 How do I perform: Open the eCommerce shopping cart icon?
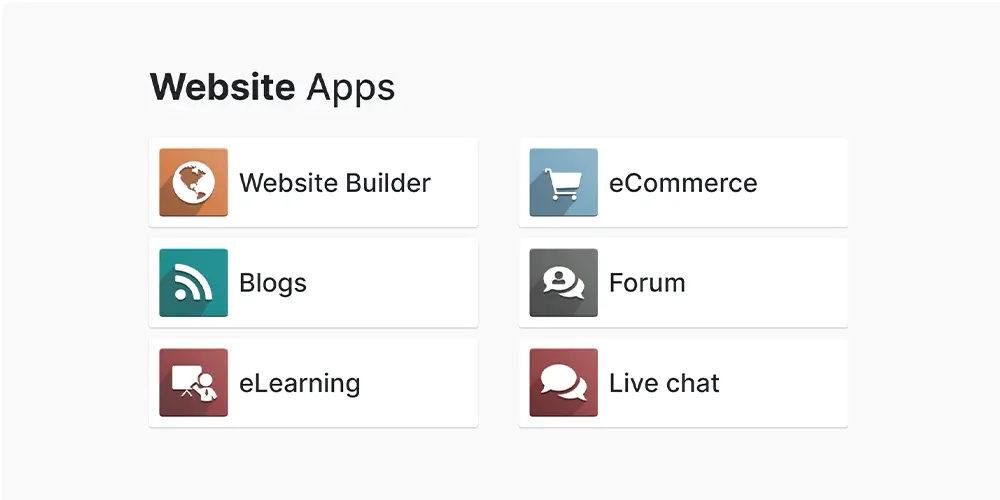[563, 183]
